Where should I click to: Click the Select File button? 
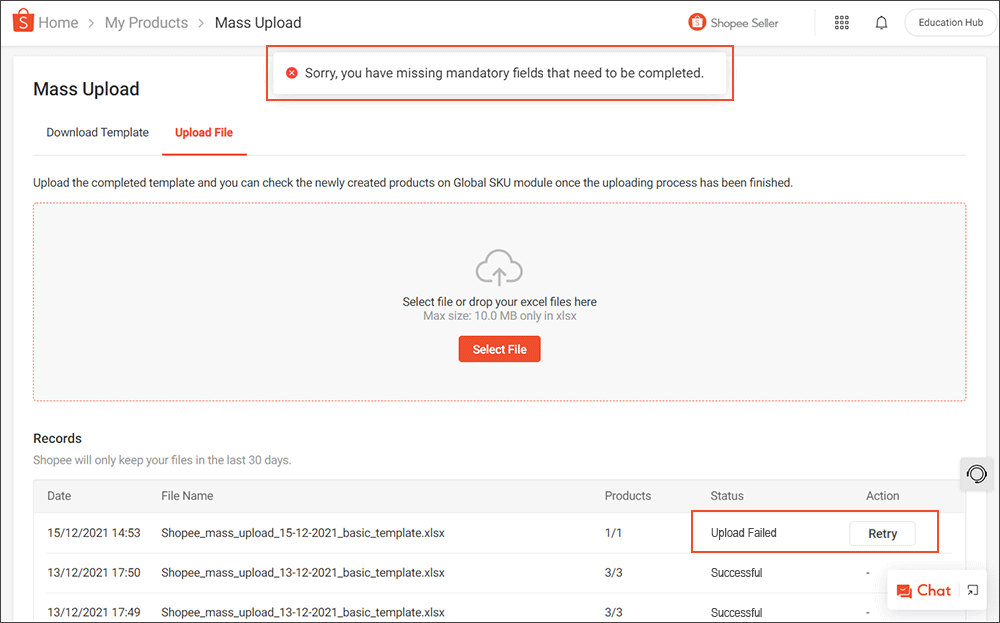[x=499, y=348]
